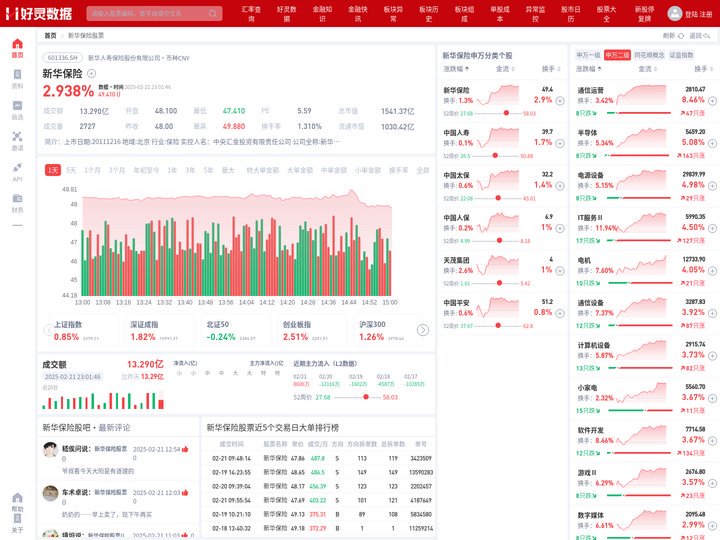The width and height of the screenshot is (720, 540).
Task: Click plus icon on 通信设备 sector row
Action: [712, 313]
